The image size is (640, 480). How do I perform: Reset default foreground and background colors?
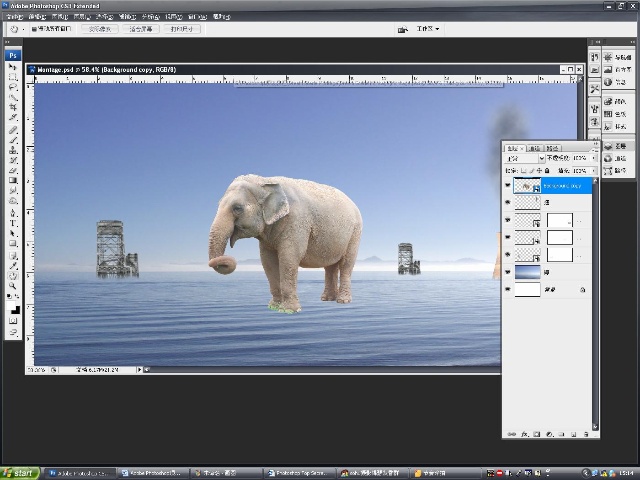click(x=9, y=296)
